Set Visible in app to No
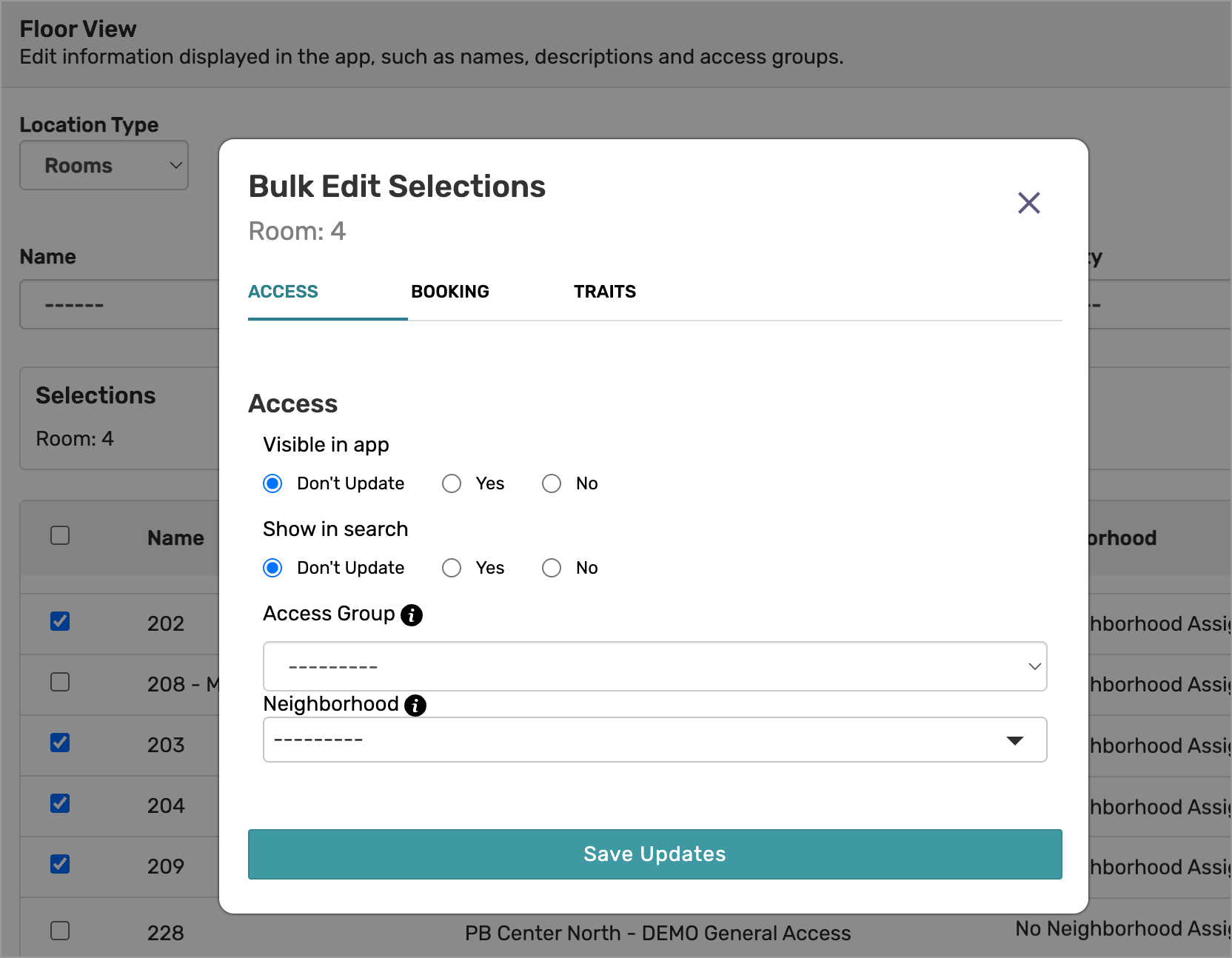The height and width of the screenshot is (958, 1232). point(552,483)
